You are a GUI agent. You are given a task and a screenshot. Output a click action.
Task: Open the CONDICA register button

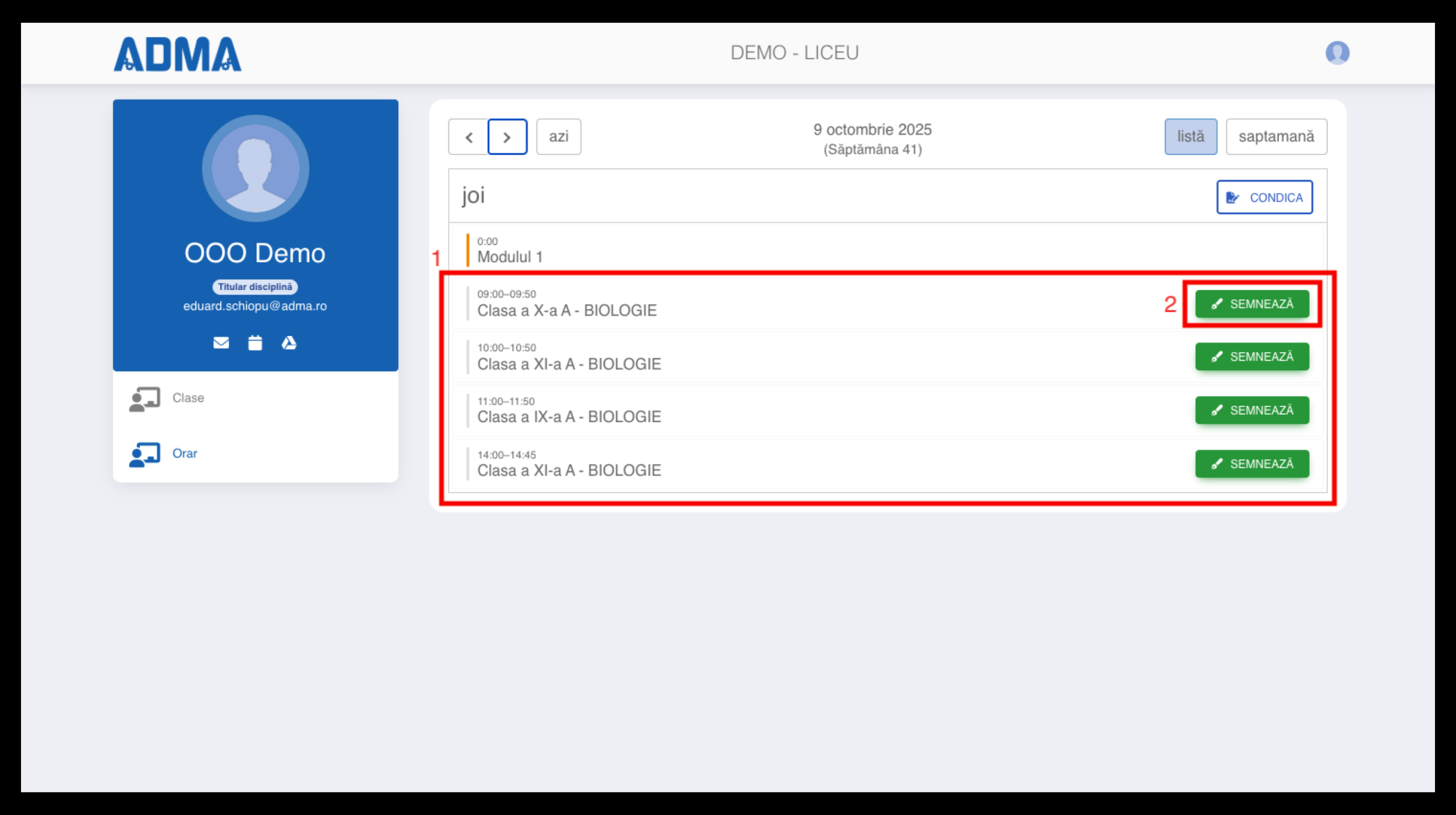point(1264,197)
